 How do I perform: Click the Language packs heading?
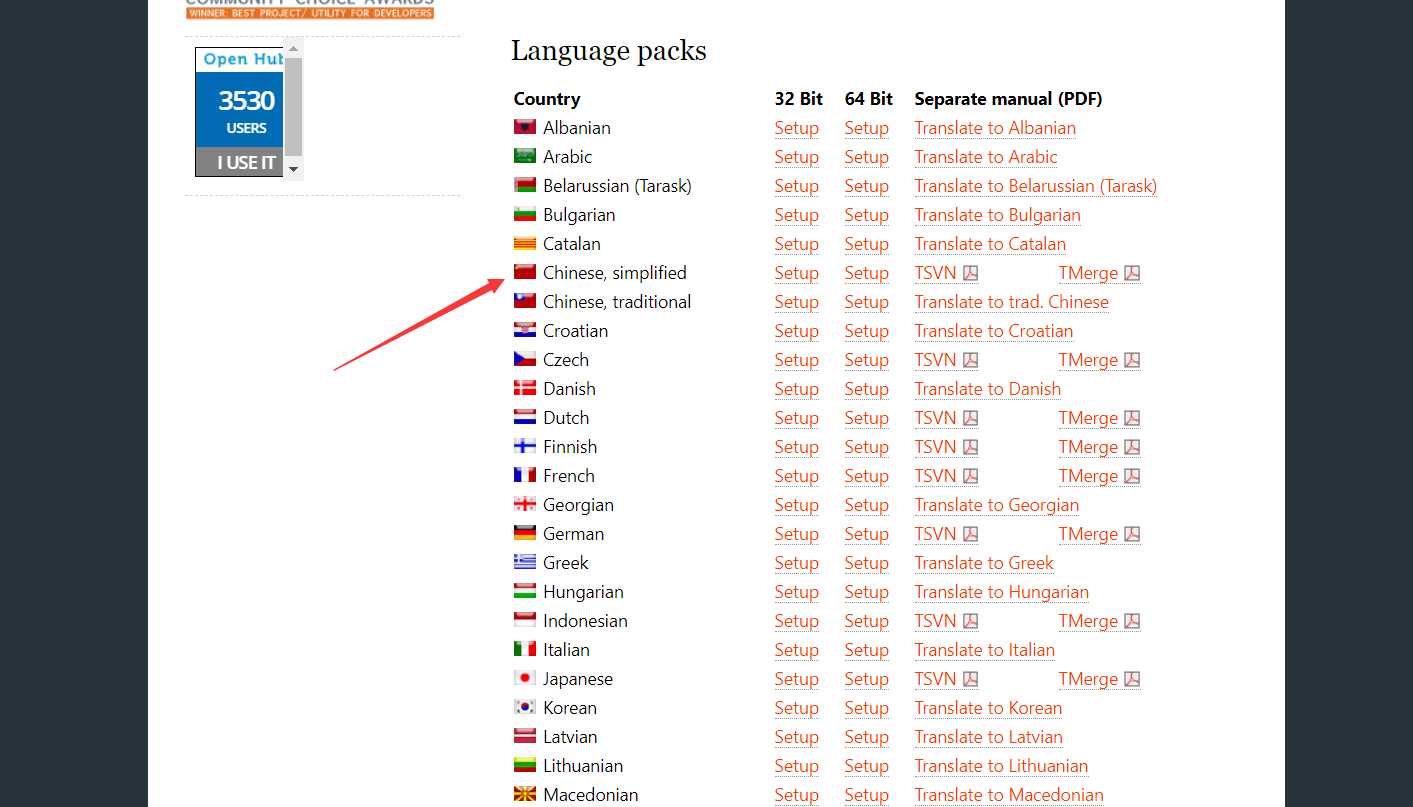[608, 51]
